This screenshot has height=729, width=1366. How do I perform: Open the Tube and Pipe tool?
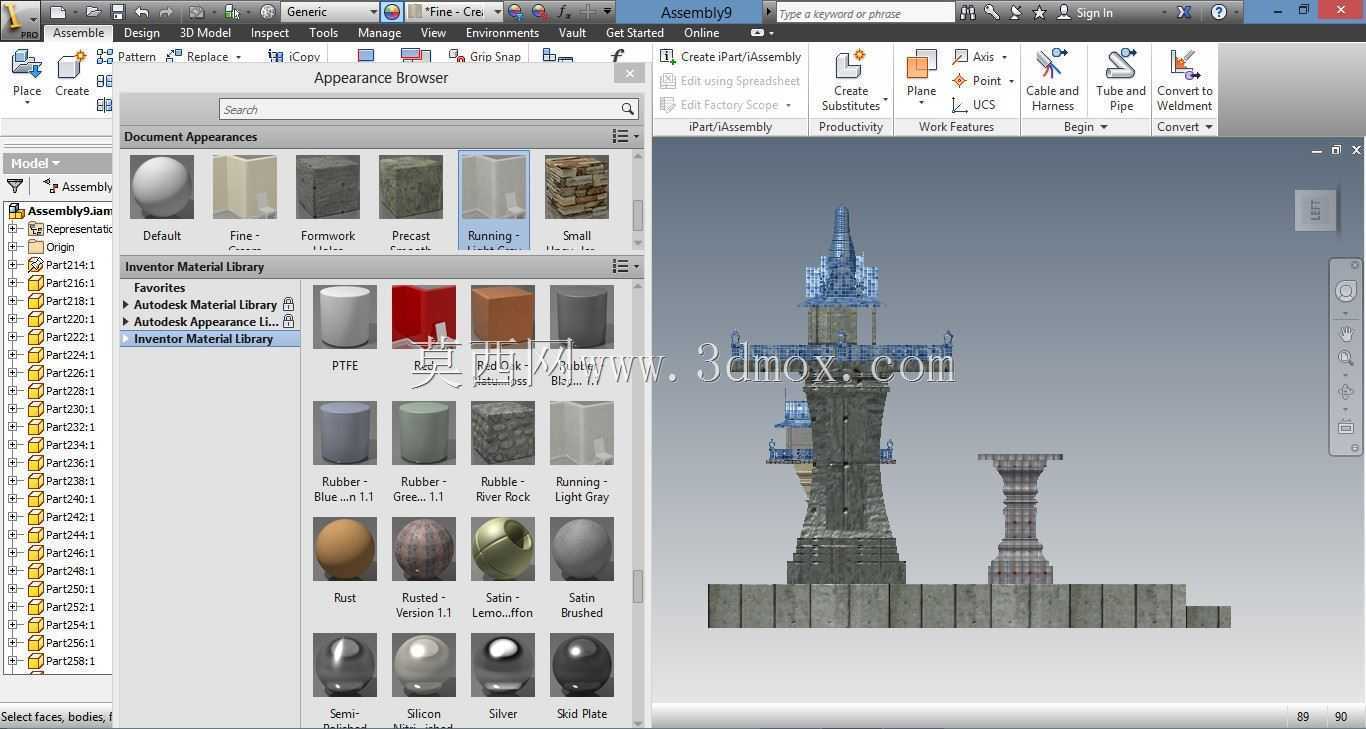pyautogui.click(x=1120, y=80)
